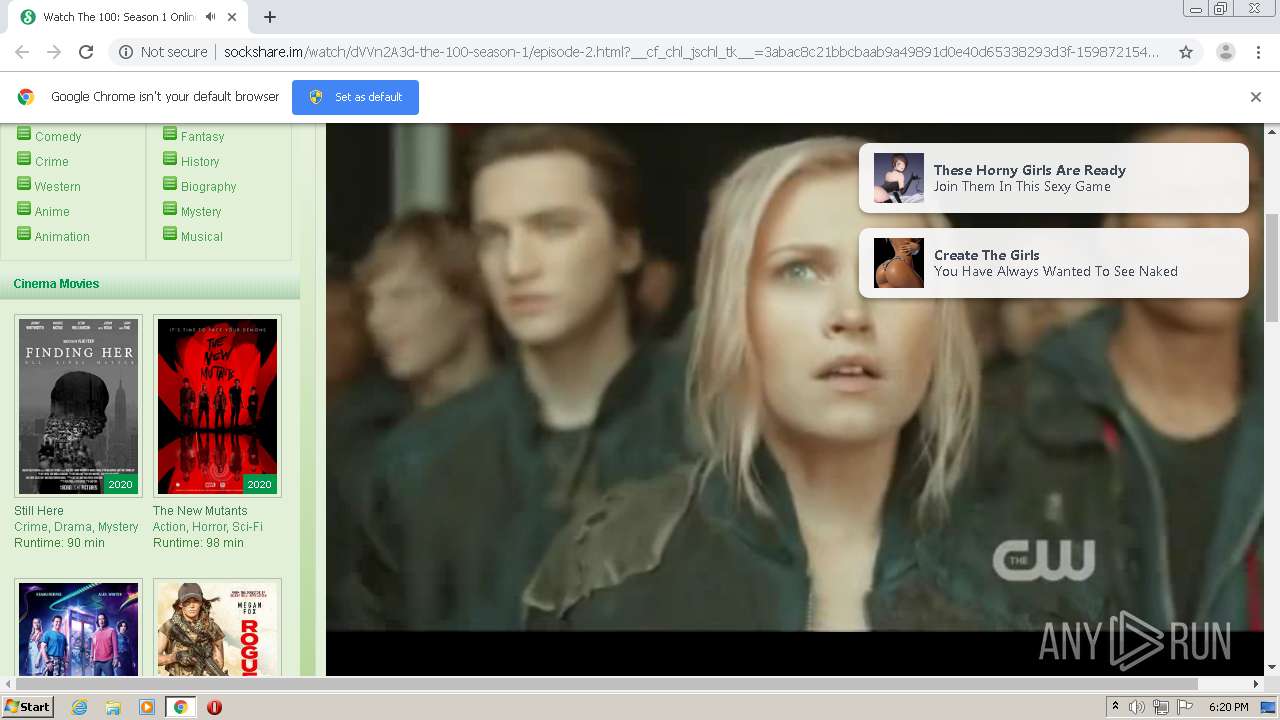Close the Watch The 100 tab
Viewport: 1280px width, 720px height.
click(x=233, y=17)
